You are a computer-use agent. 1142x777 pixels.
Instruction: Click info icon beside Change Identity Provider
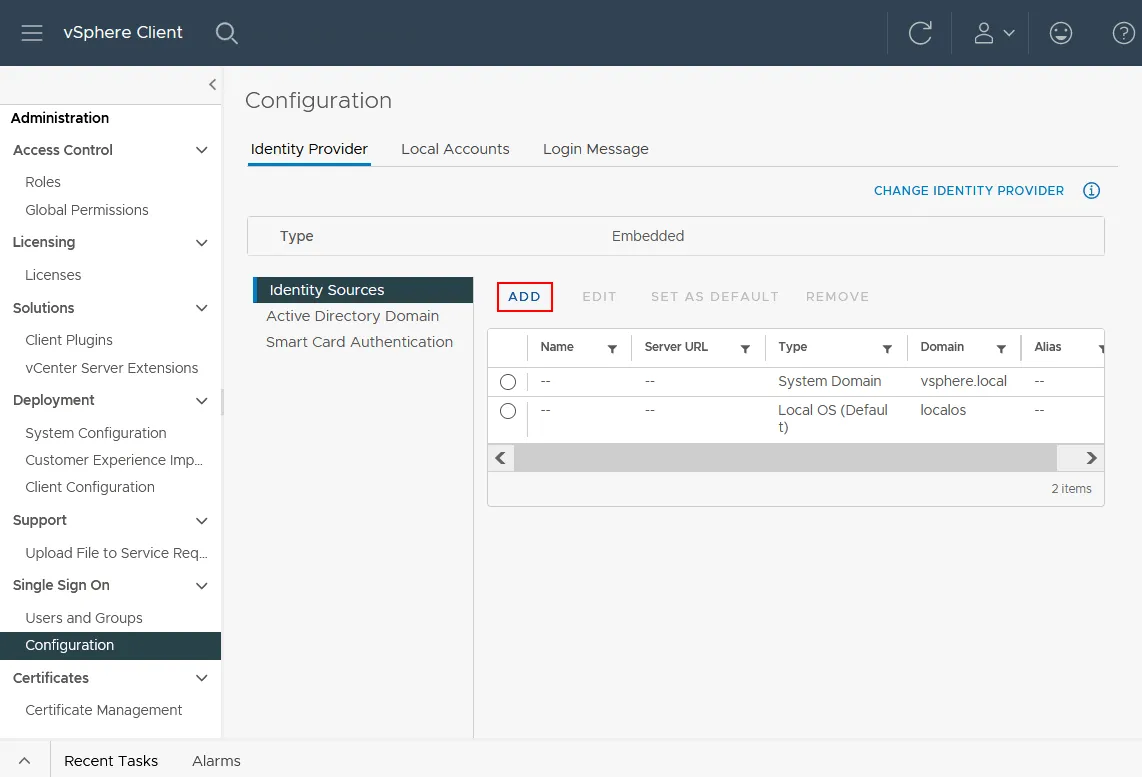(1091, 191)
